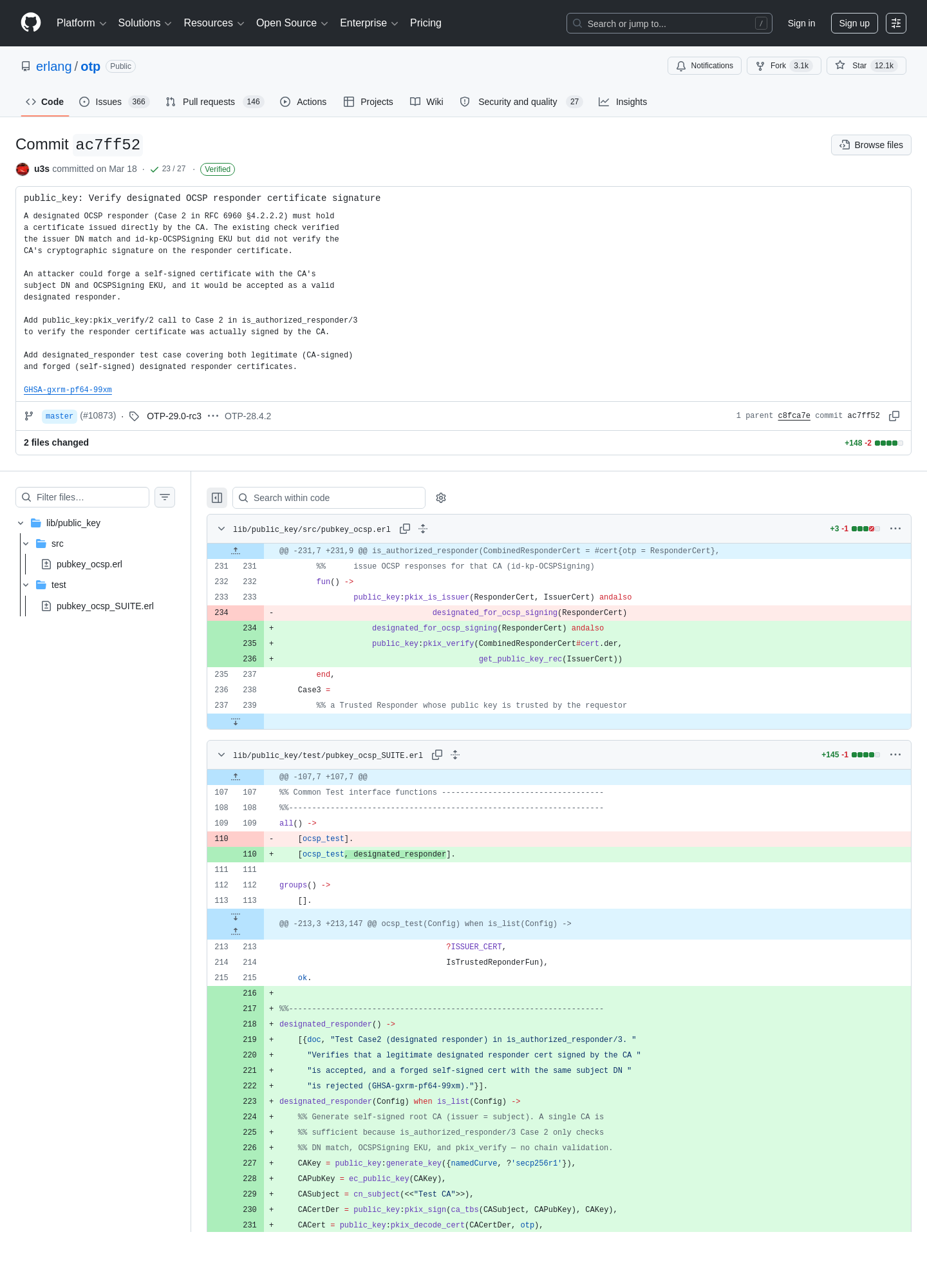This screenshot has width=927, height=1288.
Task: Open the Platform dropdown menu
Action: click(81, 23)
